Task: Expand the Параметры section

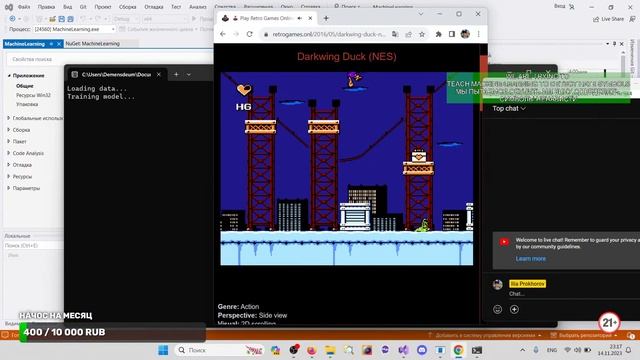Action: click(9, 188)
